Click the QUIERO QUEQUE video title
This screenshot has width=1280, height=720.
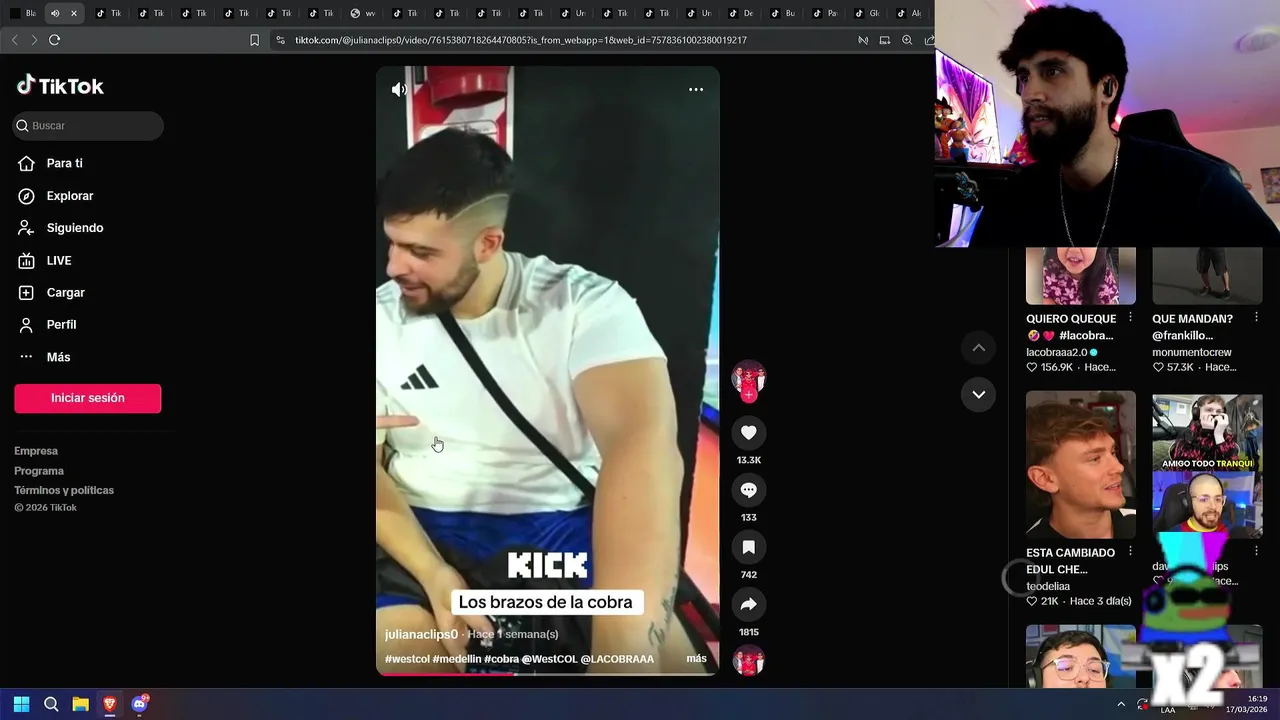click(x=1071, y=327)
